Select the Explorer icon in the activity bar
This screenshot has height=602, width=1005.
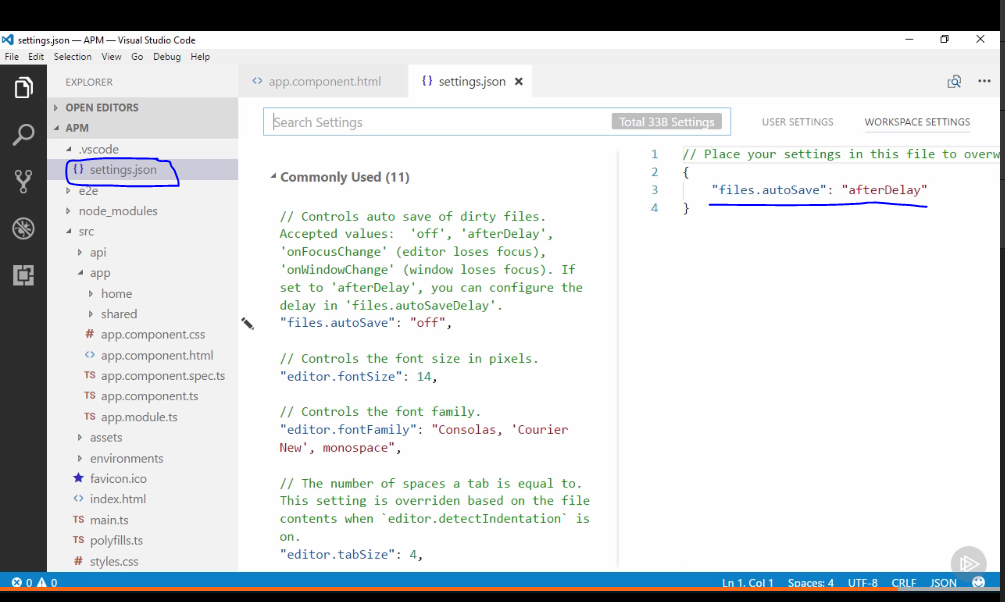(x=22, y=88)
